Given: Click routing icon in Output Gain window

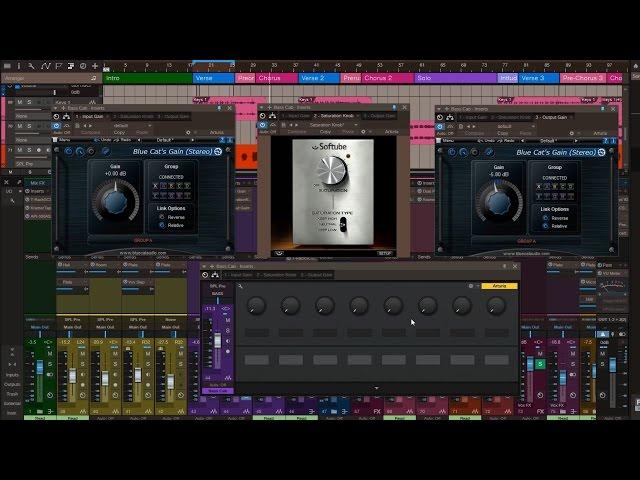Looking at the screenshot, I should click(x=450, y=117).
